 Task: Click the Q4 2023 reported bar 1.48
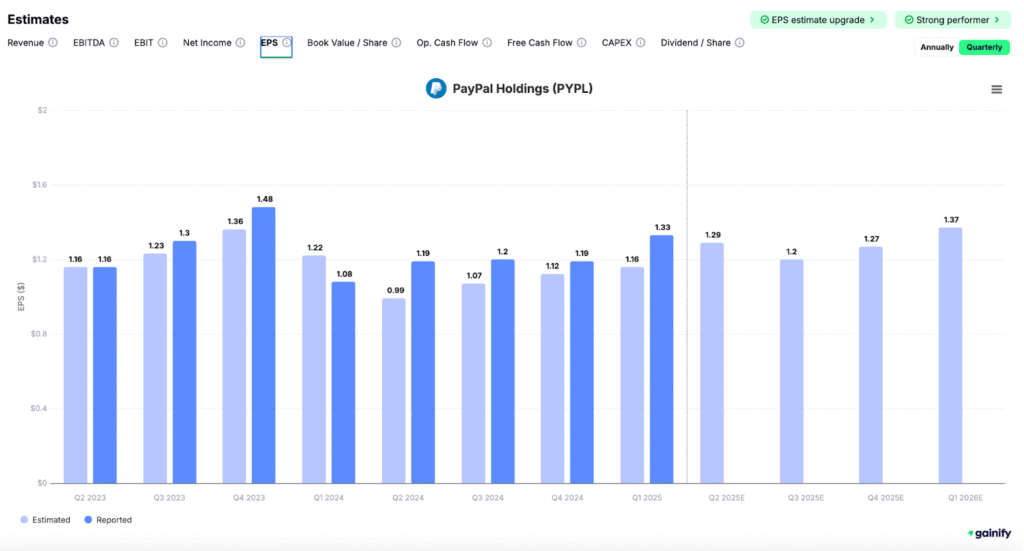coord(264,345)
